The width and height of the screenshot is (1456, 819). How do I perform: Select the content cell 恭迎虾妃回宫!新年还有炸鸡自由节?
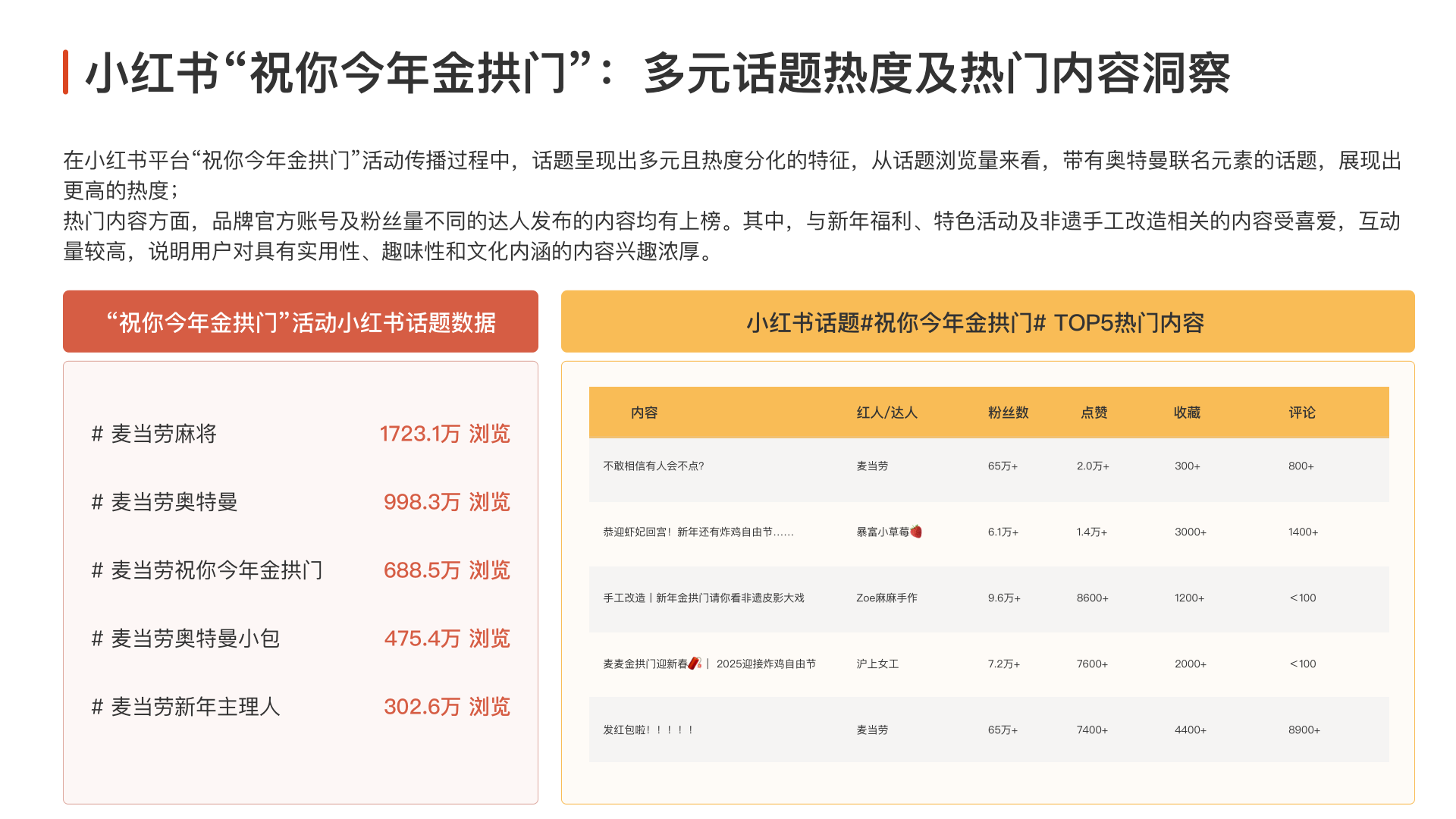[x=698, y=532]
